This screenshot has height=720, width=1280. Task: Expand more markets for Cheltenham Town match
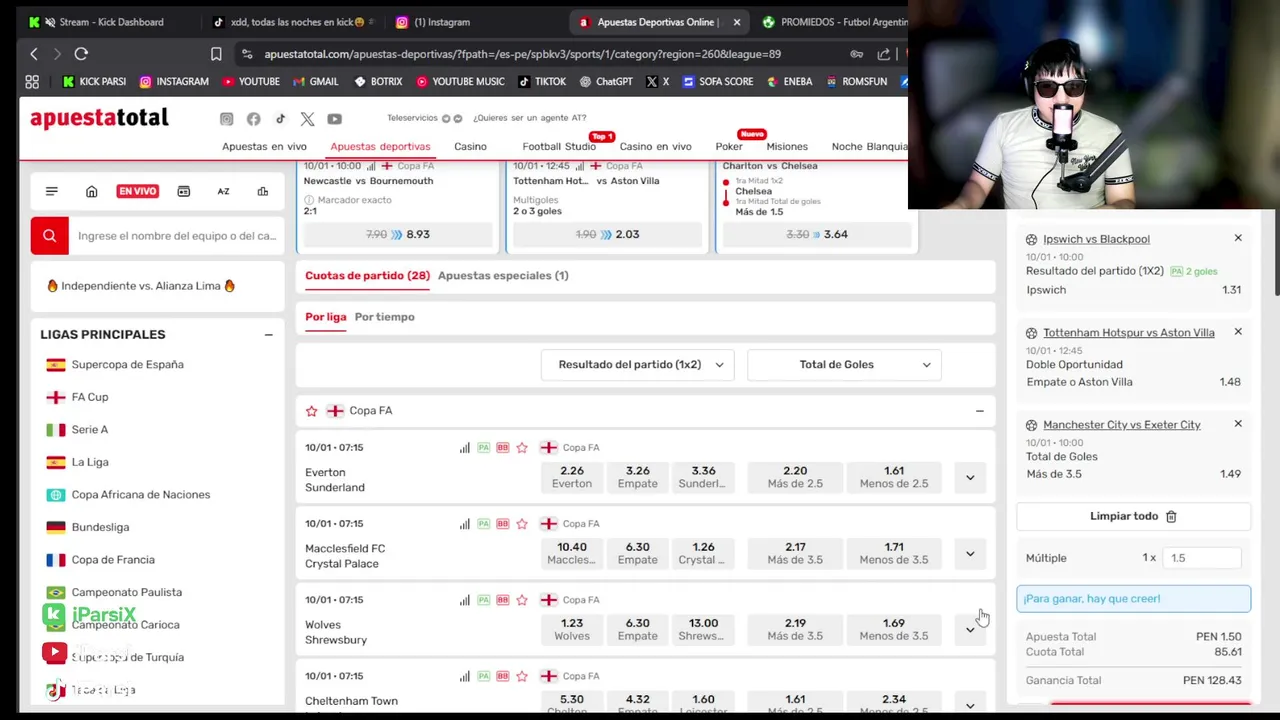970,705
